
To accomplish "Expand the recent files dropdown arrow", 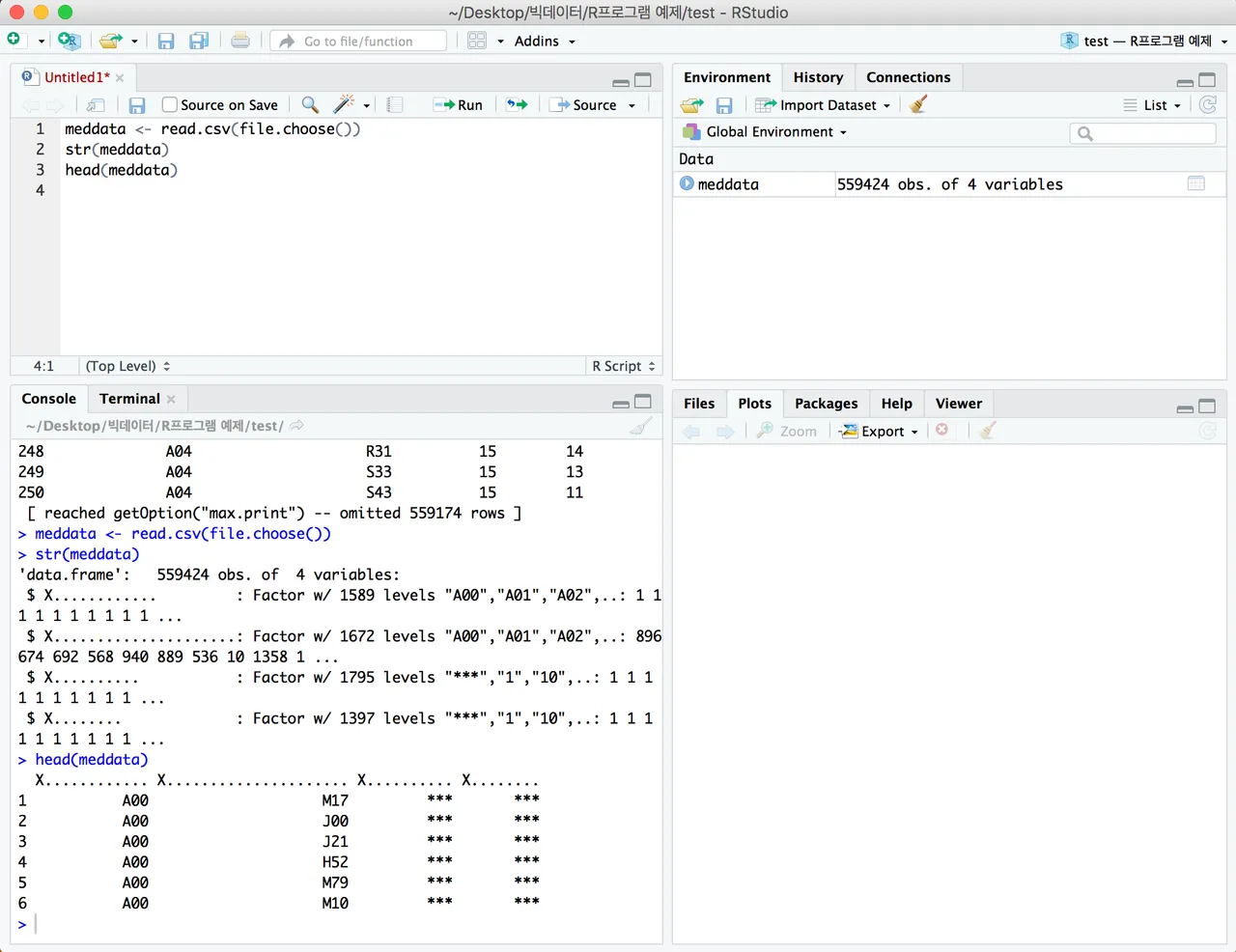I will 134,42.
